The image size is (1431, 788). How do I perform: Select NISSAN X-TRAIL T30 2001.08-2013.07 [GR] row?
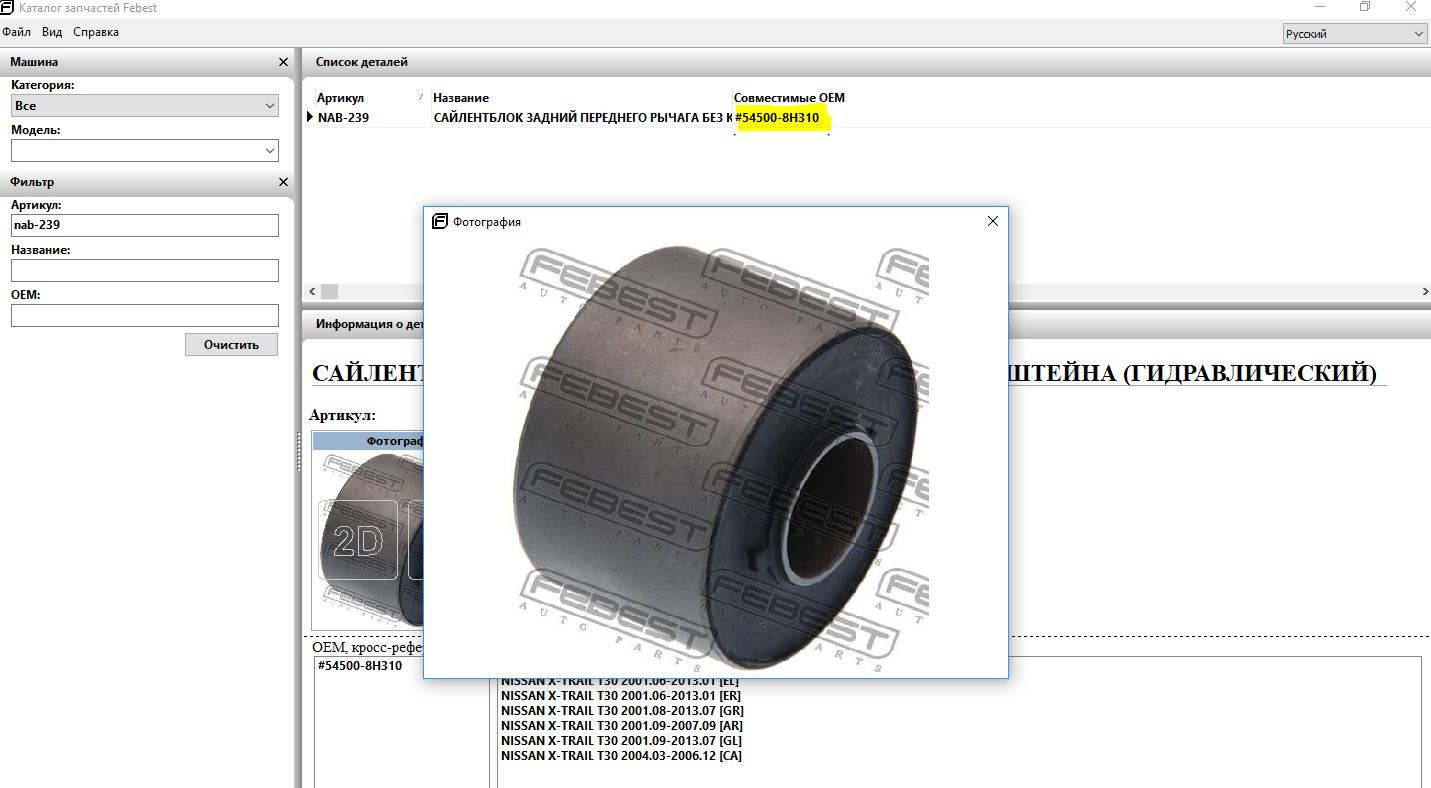[x=622, y=711]
